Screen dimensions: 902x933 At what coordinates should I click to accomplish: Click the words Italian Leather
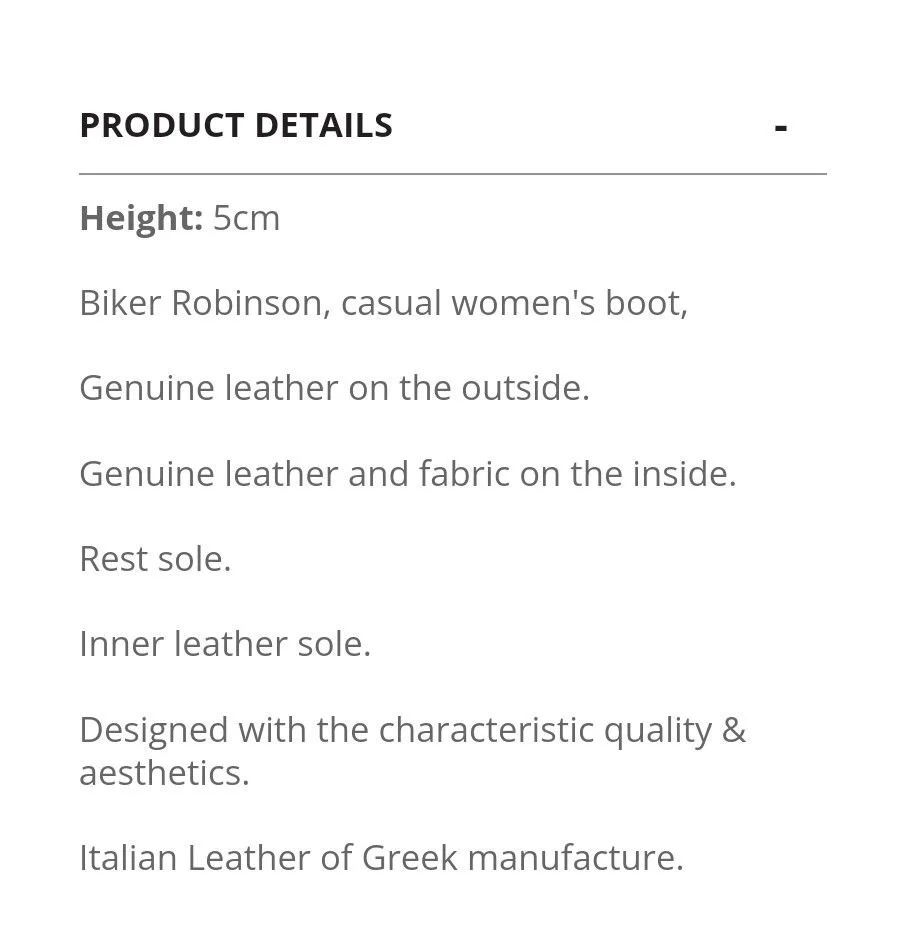click(x=195, y=858)
